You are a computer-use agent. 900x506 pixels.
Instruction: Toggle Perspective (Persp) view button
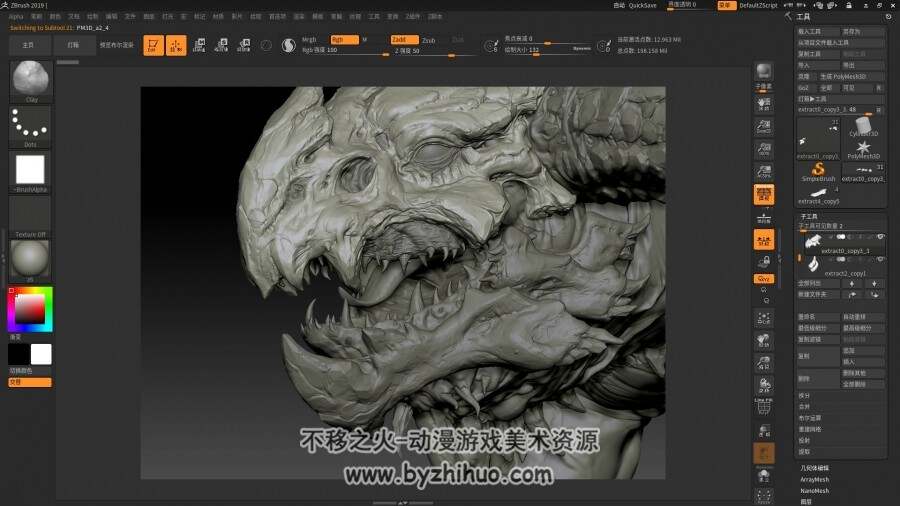(x=764, y=194)
